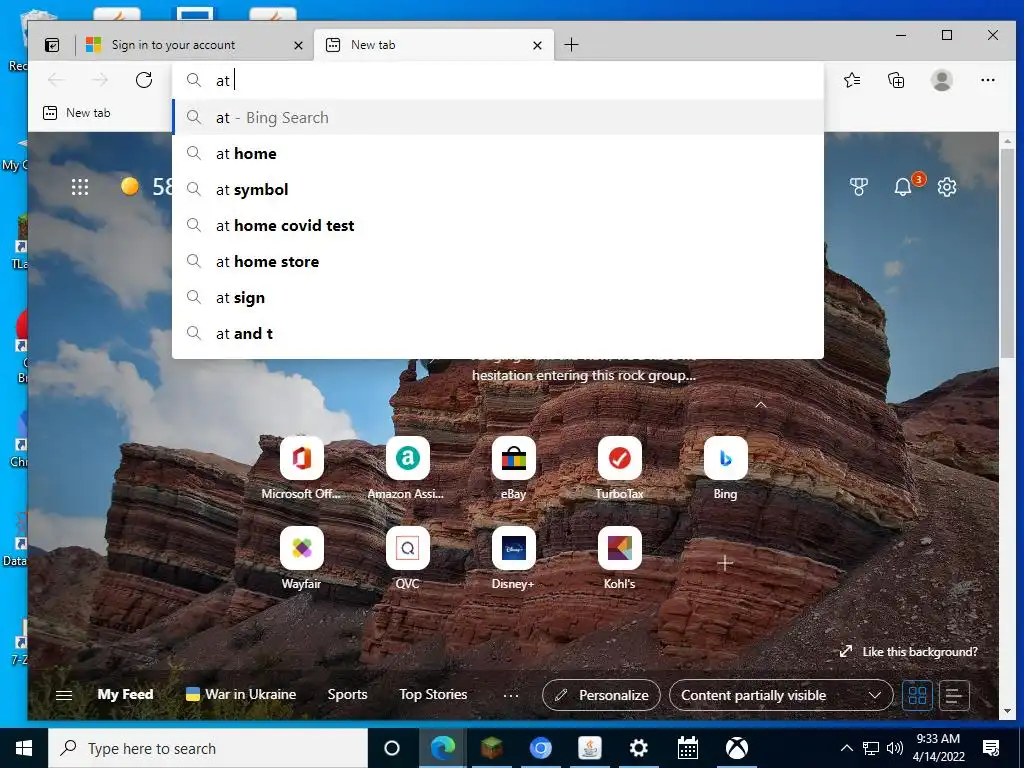
Task: Add a new quick link tile
Action: 725,563
